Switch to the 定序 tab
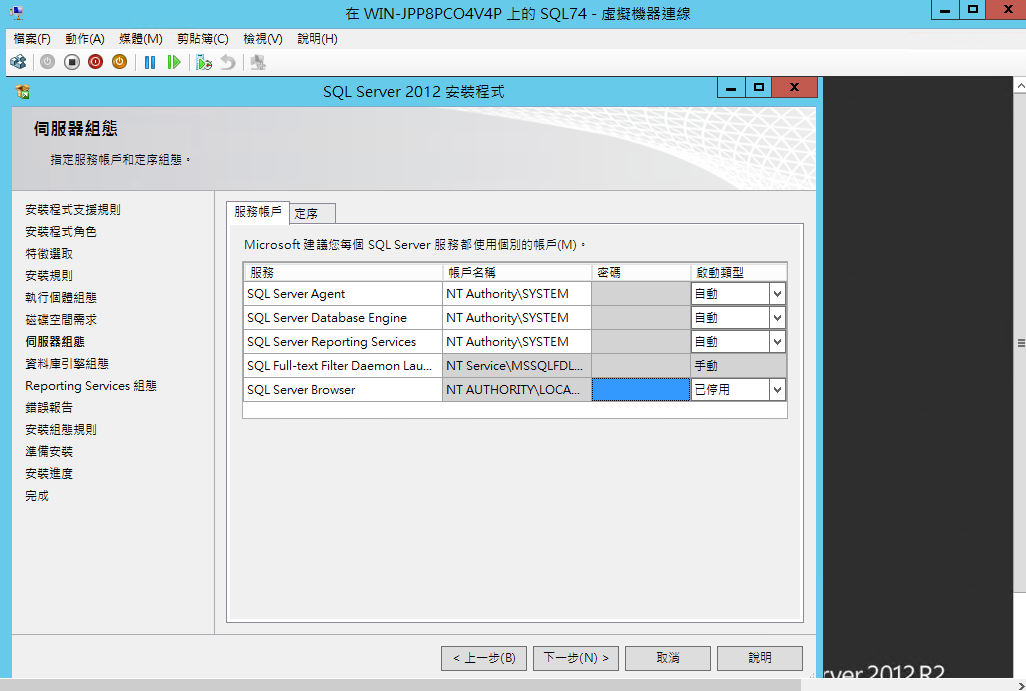 (x=312, y=213)
